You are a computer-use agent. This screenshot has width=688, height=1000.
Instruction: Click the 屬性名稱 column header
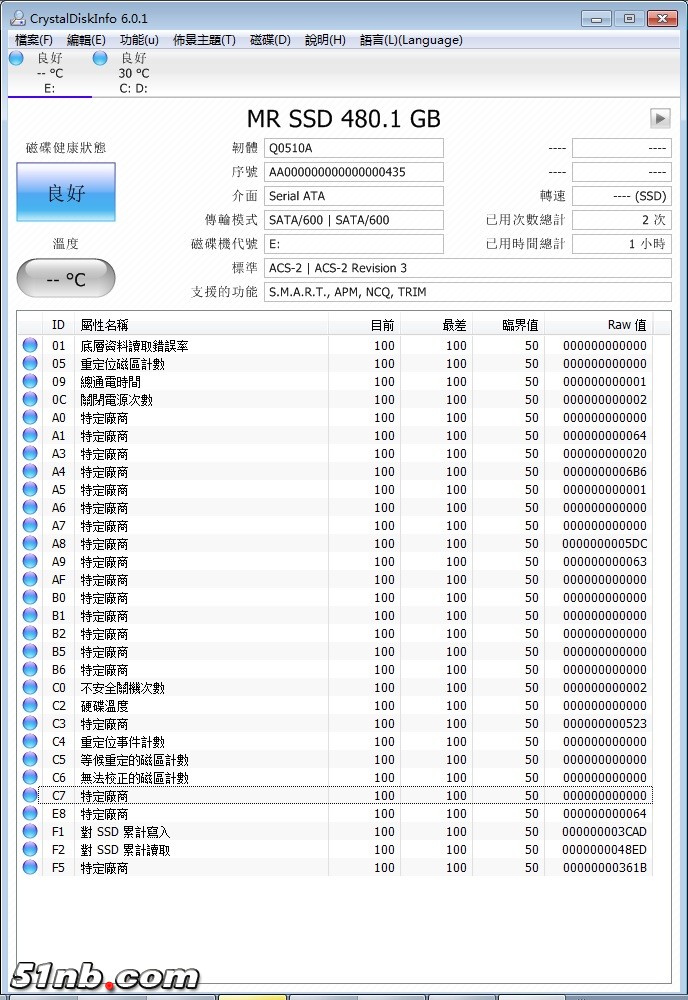click(201, 325)
